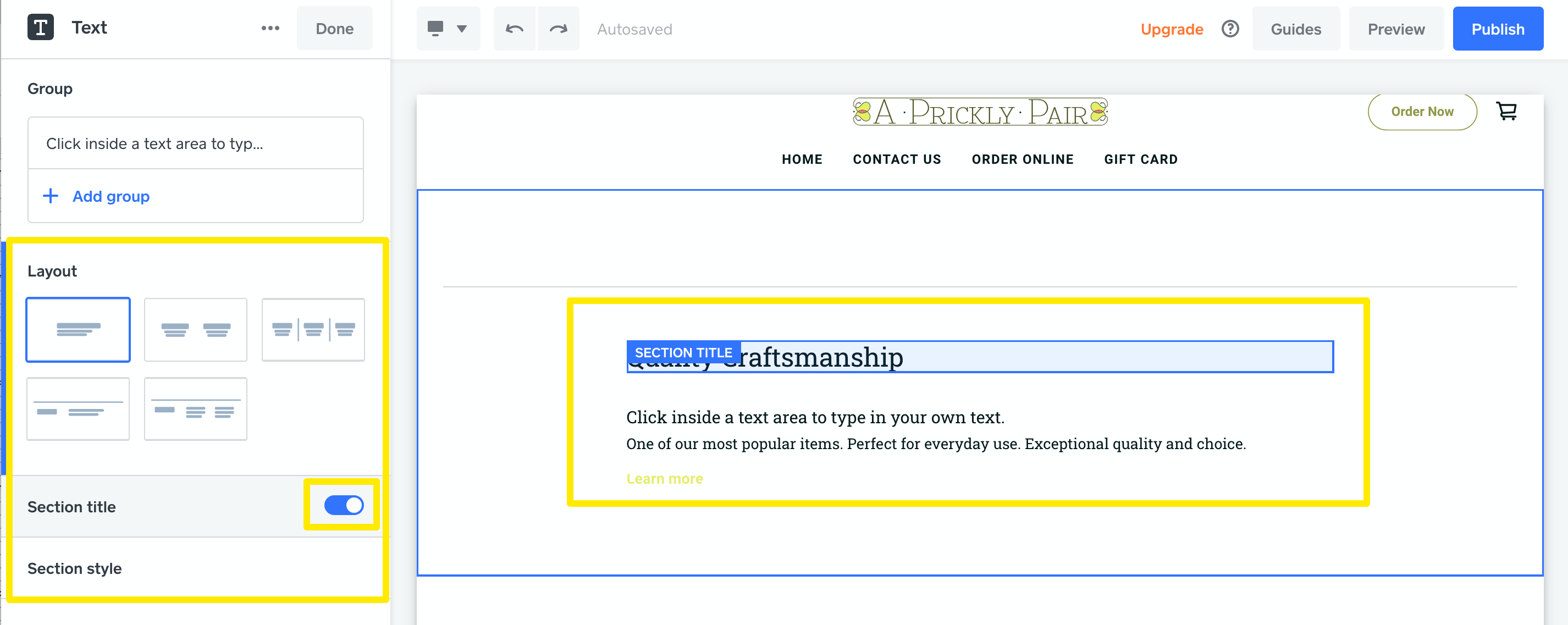The height and width of the screenshot is (625, 1568).
Task: Click the undo arrow icon
Action: 515,28
